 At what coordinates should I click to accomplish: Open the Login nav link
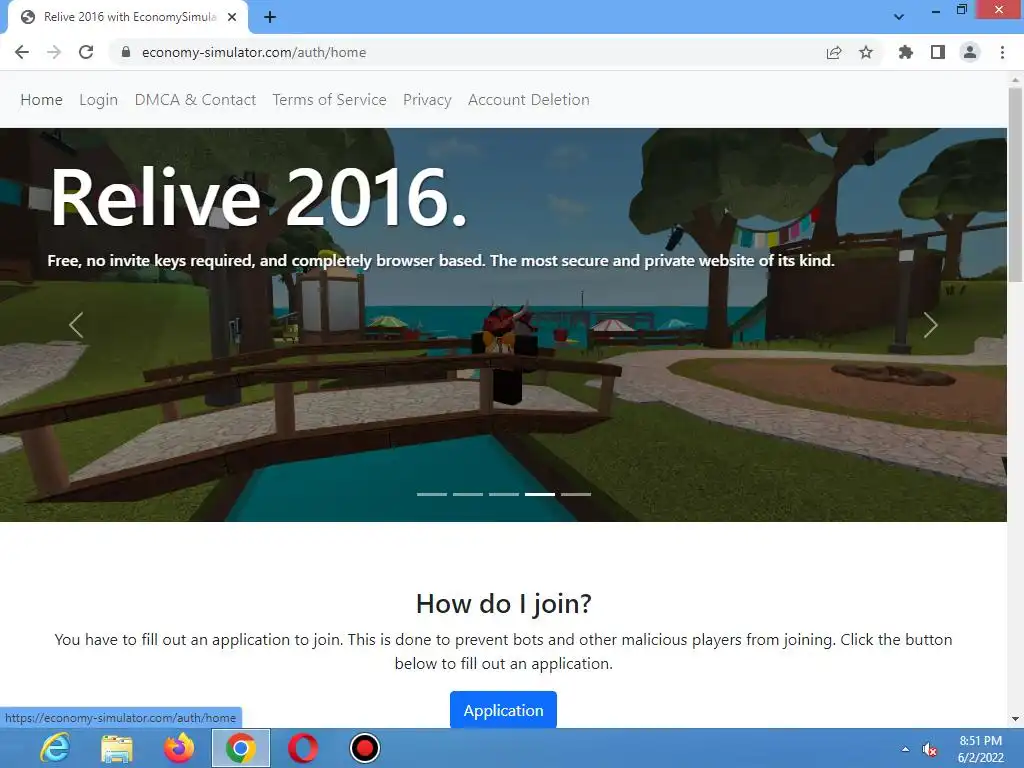pyautogui.click(x=99, y=100)
